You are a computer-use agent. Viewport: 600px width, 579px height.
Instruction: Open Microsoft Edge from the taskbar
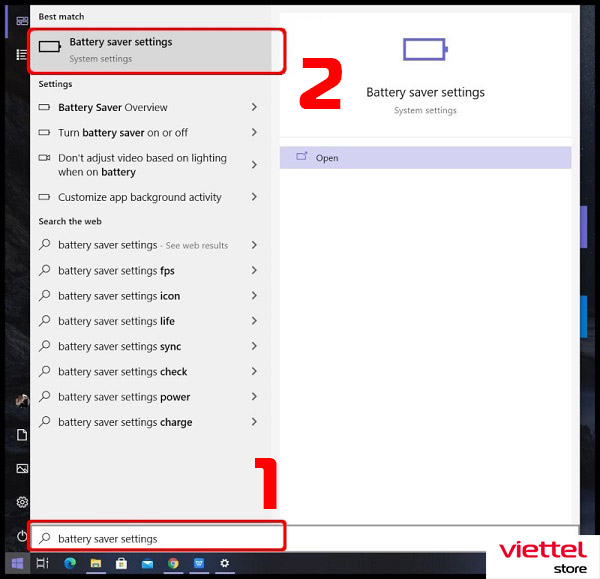pos(70,563)
